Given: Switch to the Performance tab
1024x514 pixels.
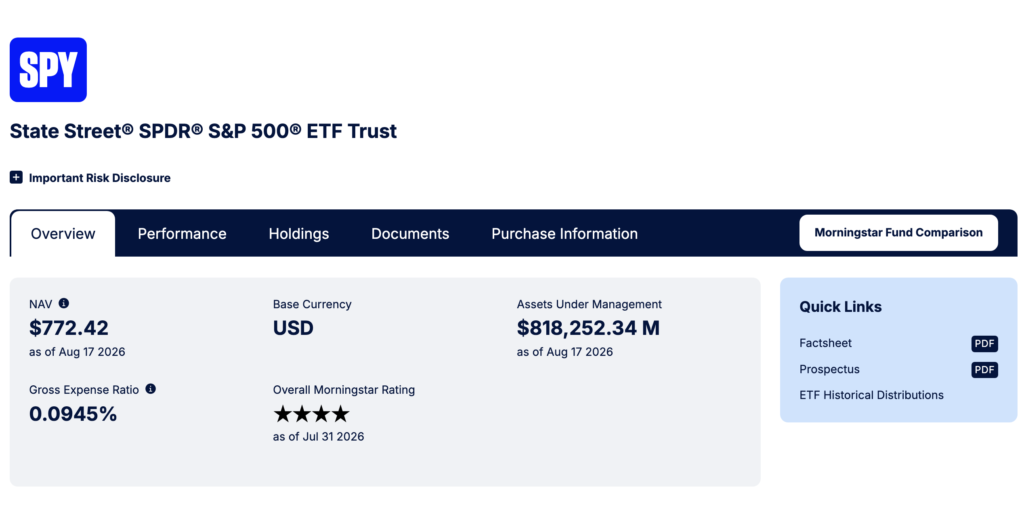Looking at the screenshot, I should tap(182, 234).
